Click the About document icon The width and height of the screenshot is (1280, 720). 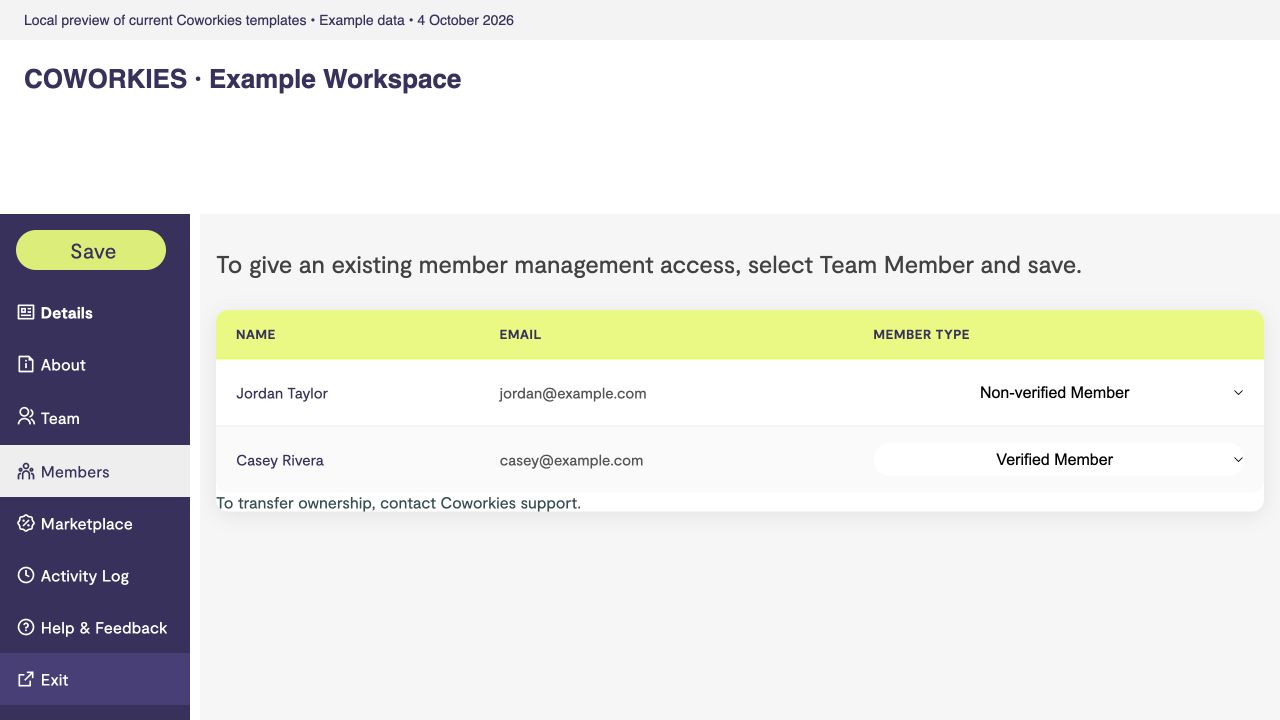click(x=26, y=364)
